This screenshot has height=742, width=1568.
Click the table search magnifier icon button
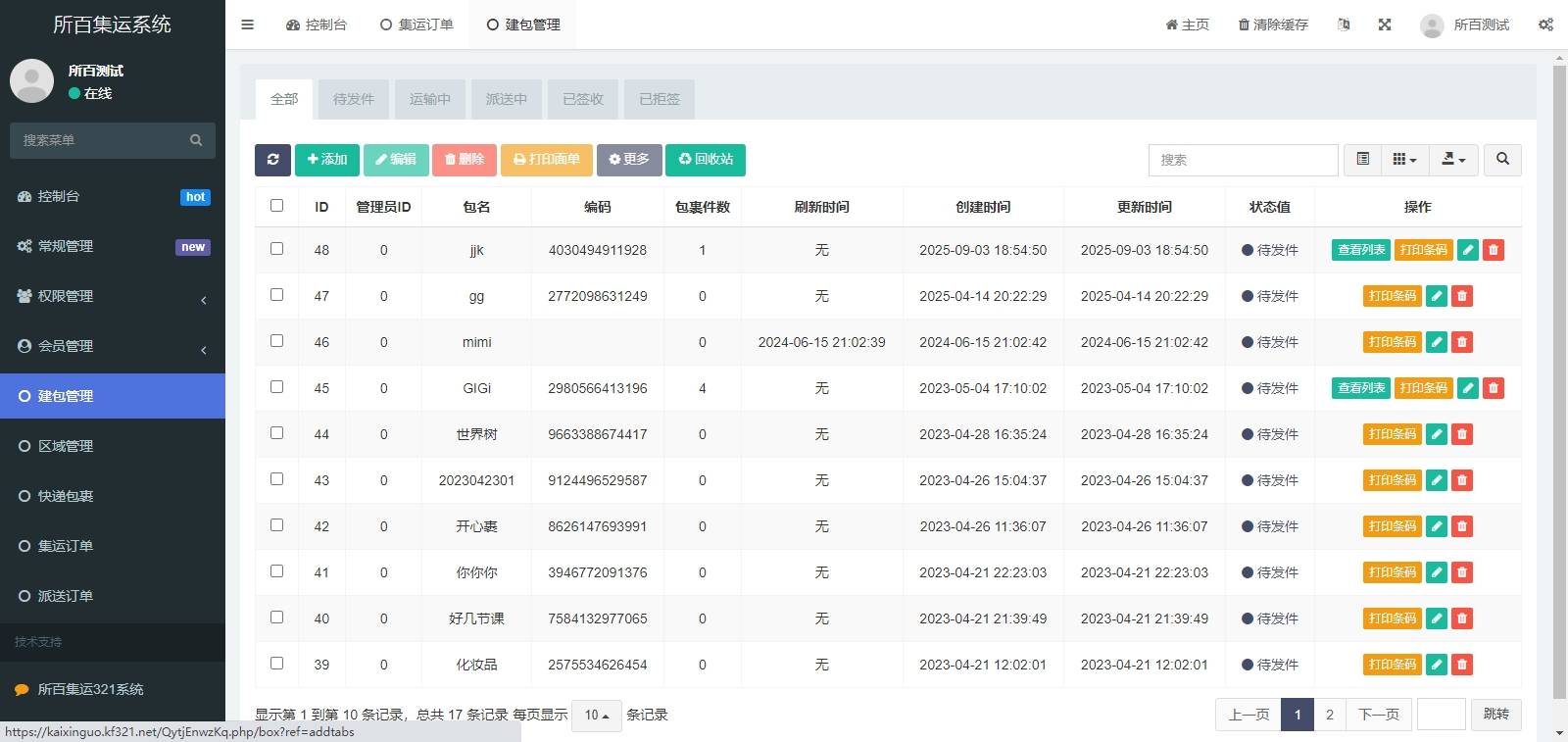1502,160
